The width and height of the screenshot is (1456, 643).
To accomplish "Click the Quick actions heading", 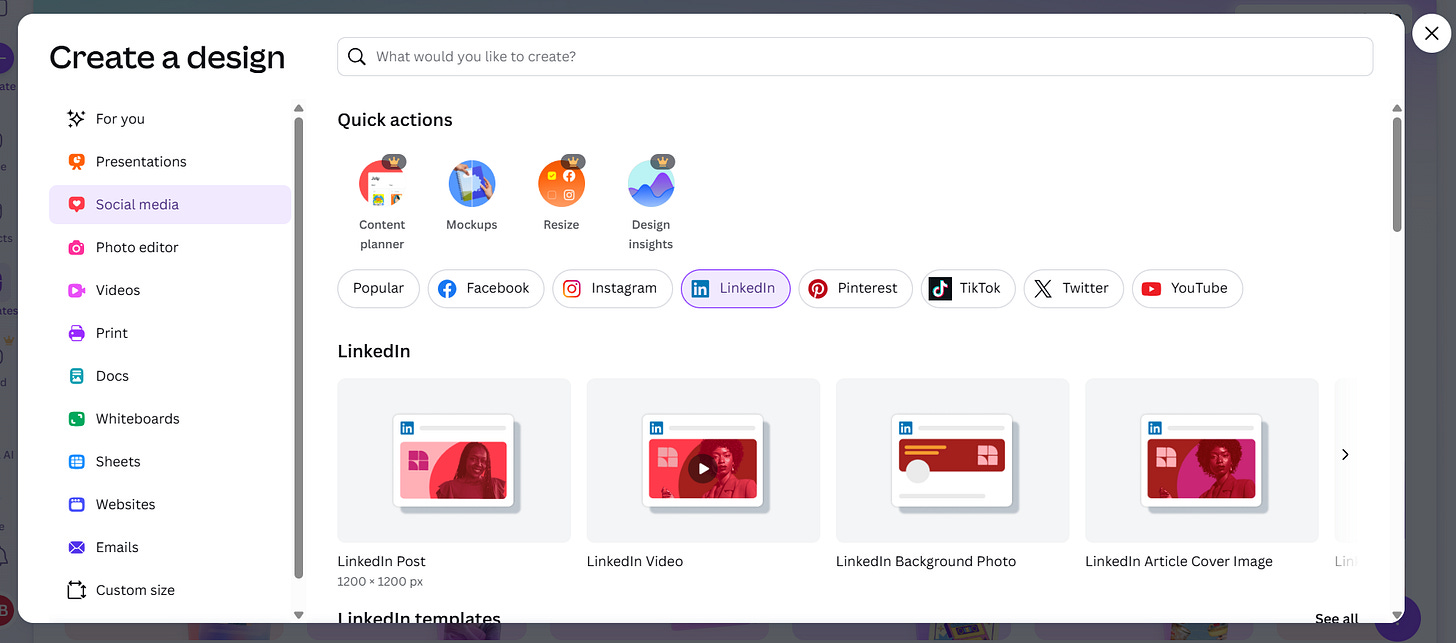I will (395, 120).
